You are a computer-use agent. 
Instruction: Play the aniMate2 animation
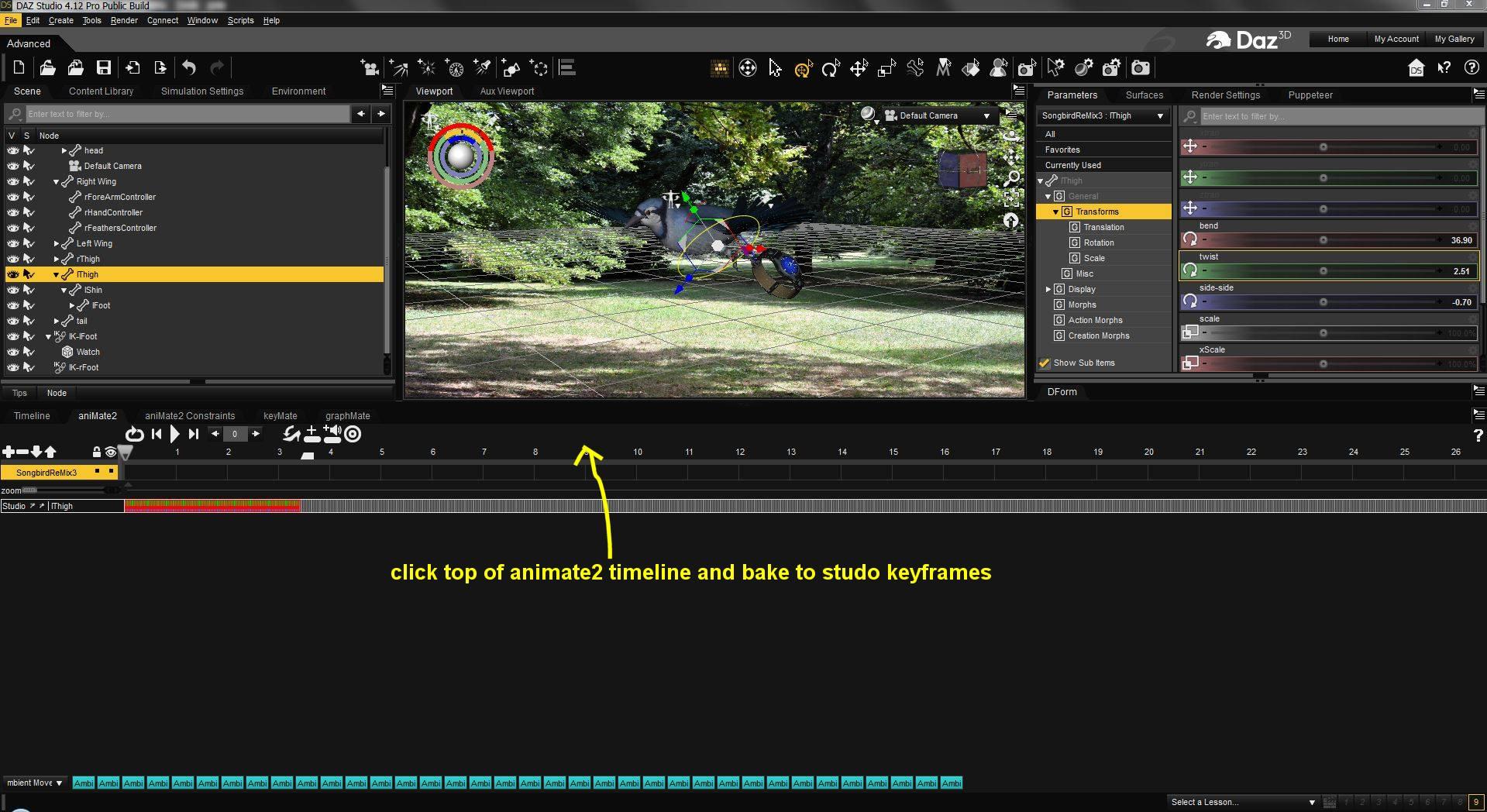click(x=174, y=434)
